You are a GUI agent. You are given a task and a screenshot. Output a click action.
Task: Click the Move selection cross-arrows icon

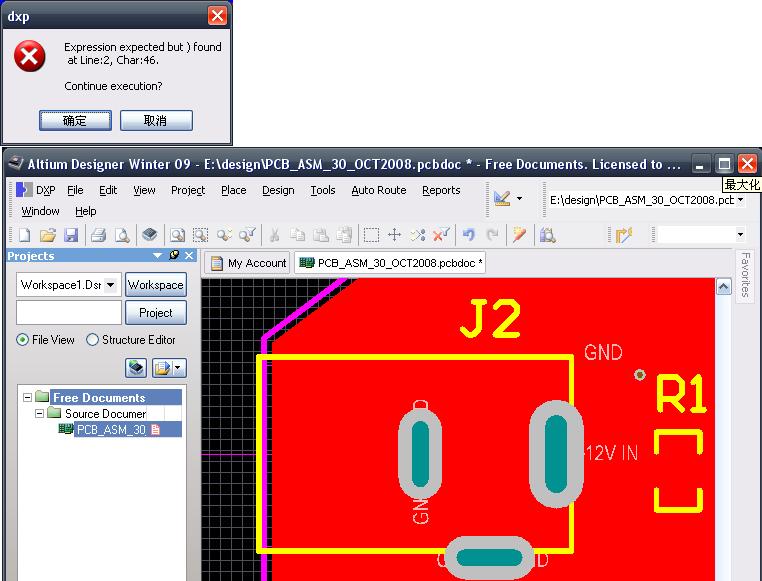[x=394, y=235]
